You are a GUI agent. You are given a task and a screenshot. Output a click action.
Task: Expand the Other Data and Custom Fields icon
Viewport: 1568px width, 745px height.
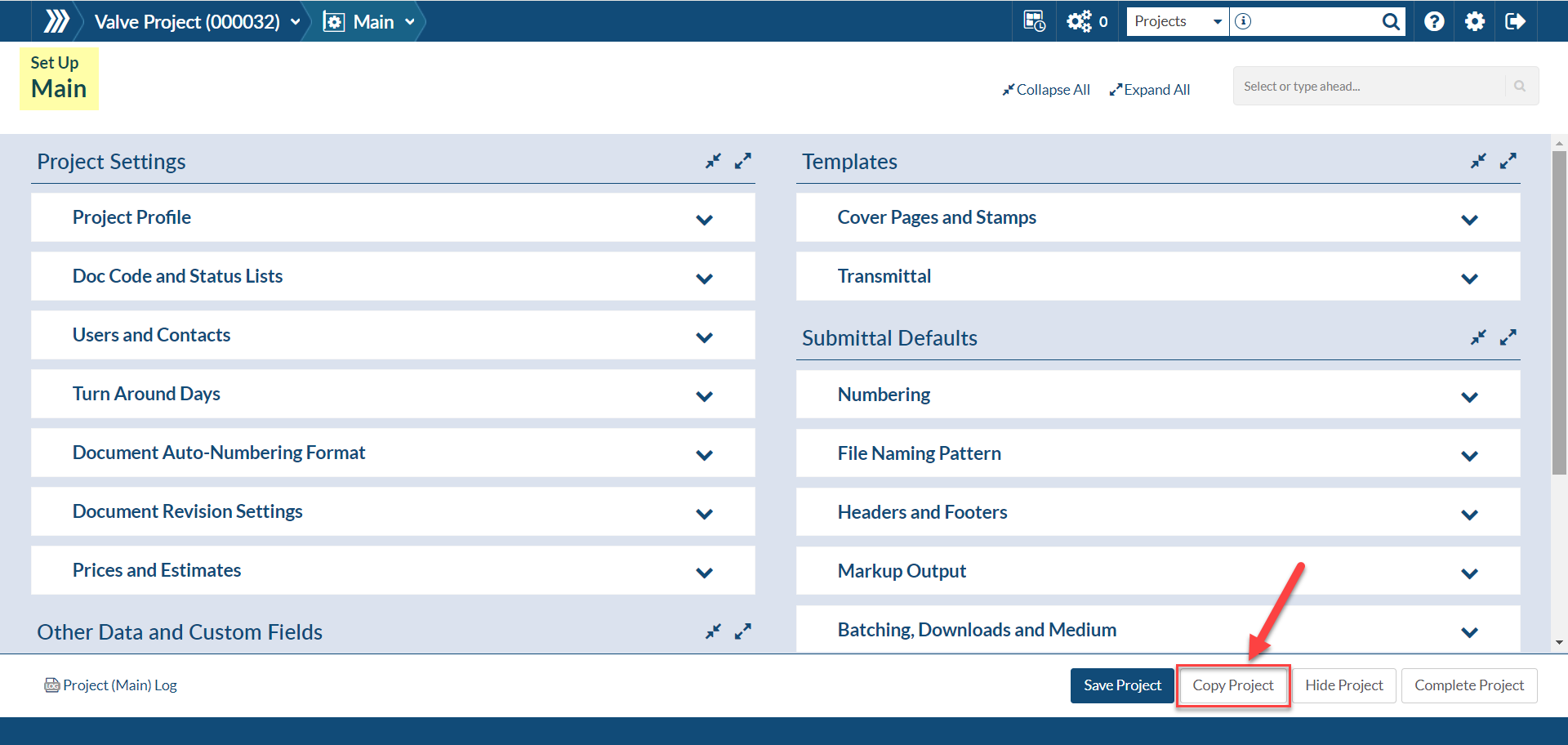[742, 631]
